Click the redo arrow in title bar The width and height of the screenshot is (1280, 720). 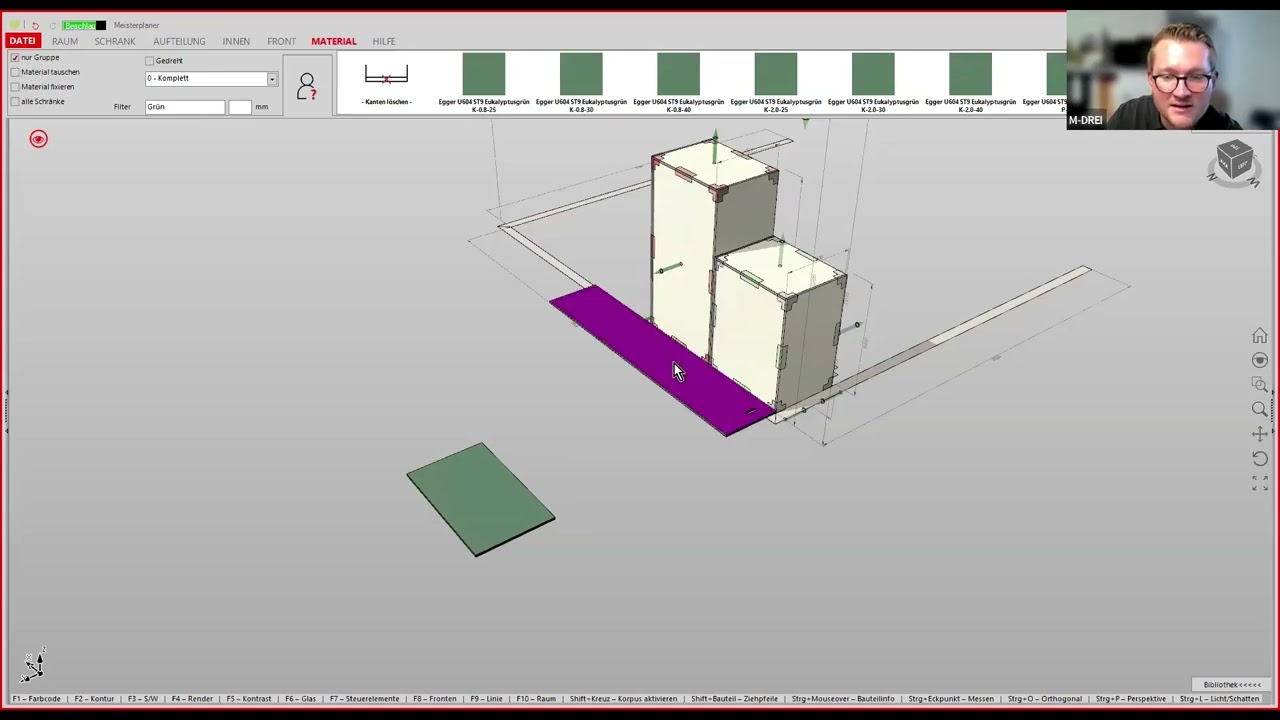coord(52,25)
